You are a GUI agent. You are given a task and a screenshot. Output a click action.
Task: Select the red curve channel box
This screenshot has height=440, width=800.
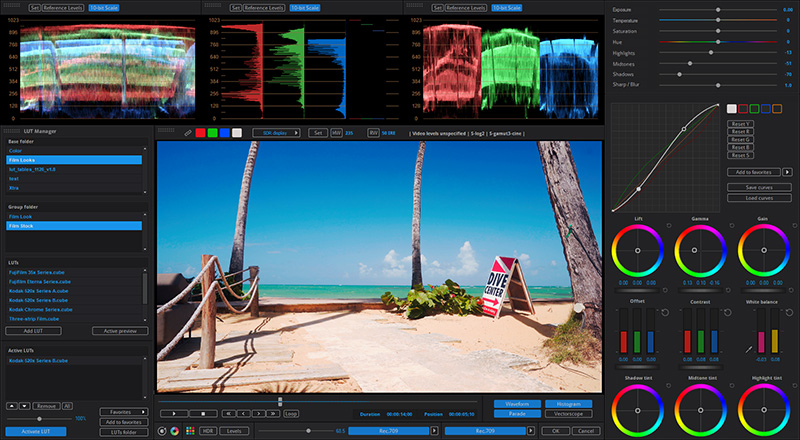click(743, 109)
